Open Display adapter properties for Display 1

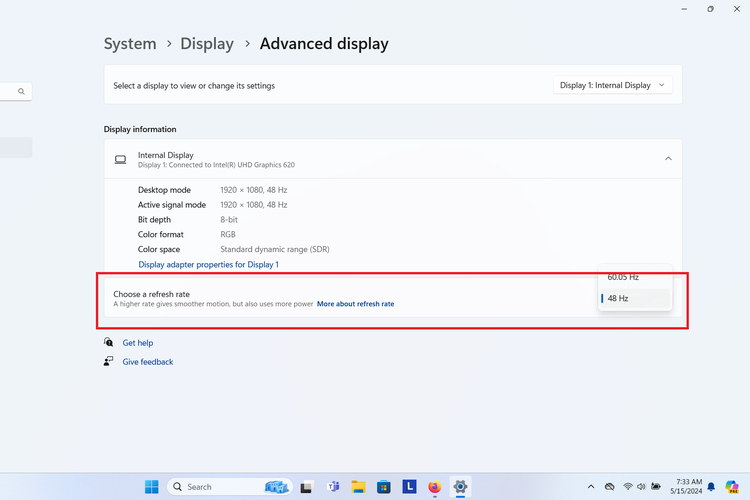[208, 265]
